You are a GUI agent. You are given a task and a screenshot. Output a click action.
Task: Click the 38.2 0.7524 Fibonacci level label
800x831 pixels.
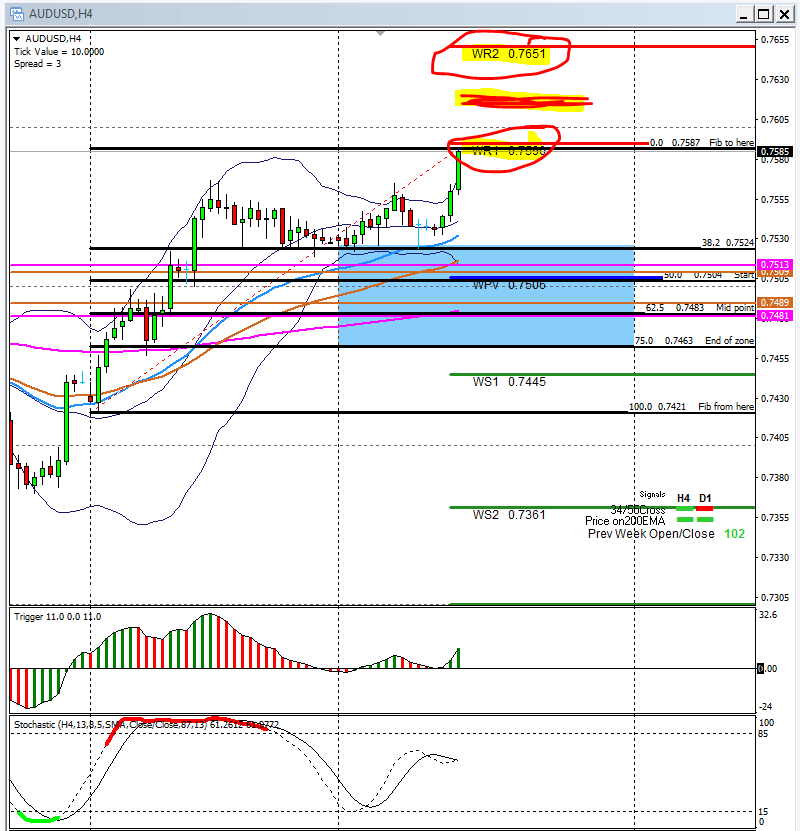pyautogui.click(x=727, y=242)
